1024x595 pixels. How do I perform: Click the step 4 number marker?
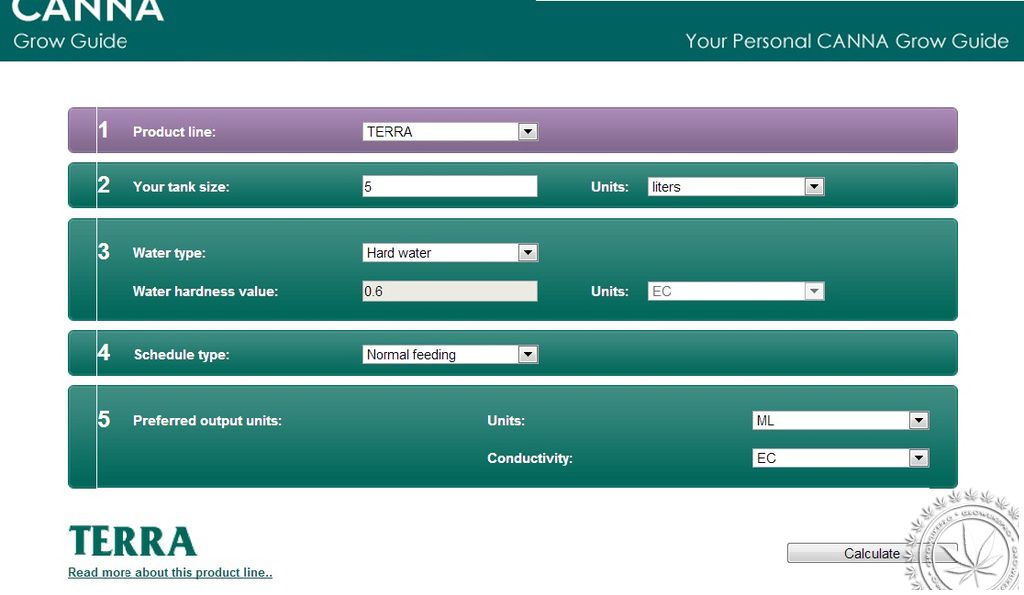click(x=104, y=353)
